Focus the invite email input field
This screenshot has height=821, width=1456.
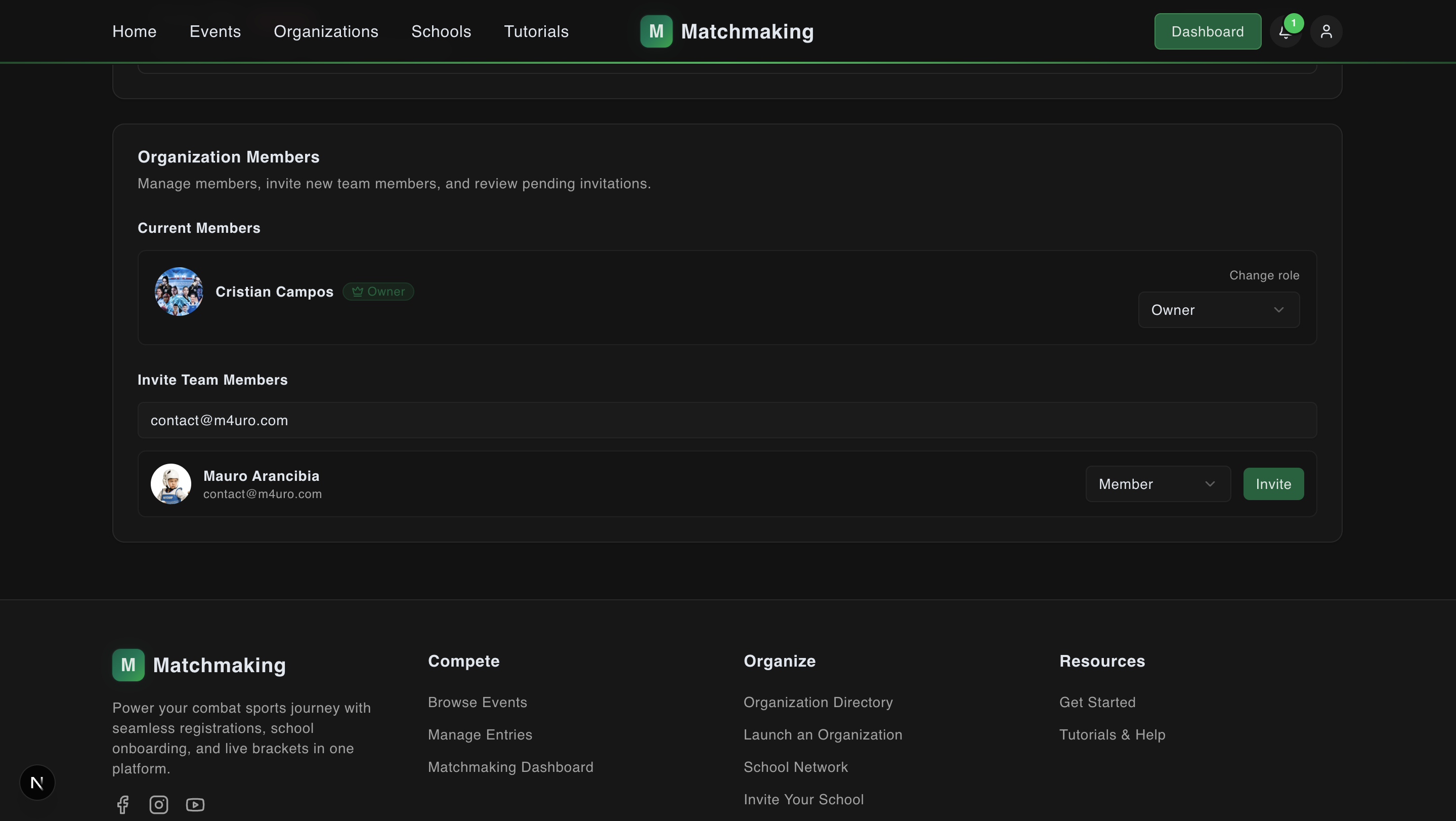coord(727,420)
